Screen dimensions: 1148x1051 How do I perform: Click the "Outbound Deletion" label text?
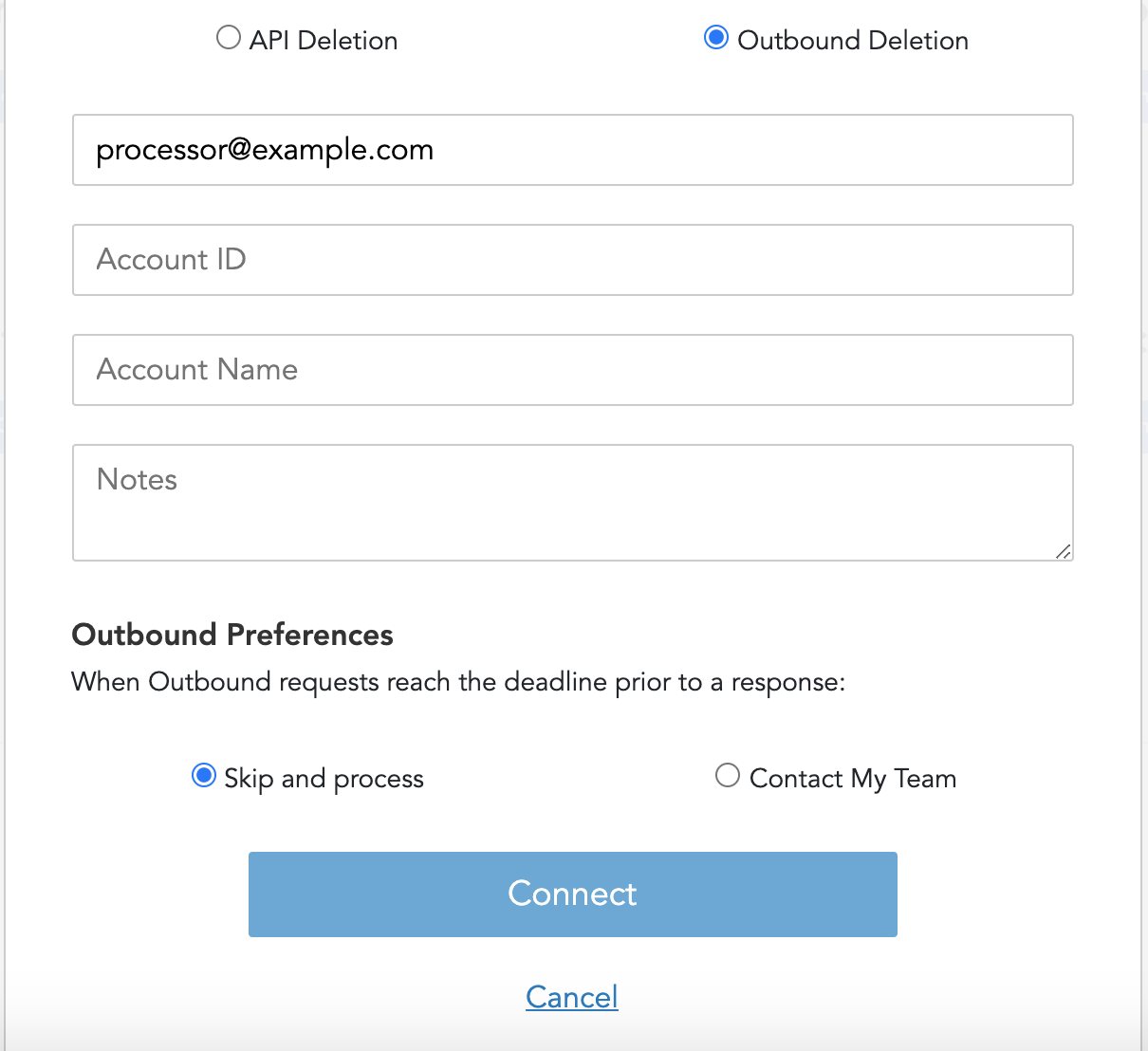point(853,41)
